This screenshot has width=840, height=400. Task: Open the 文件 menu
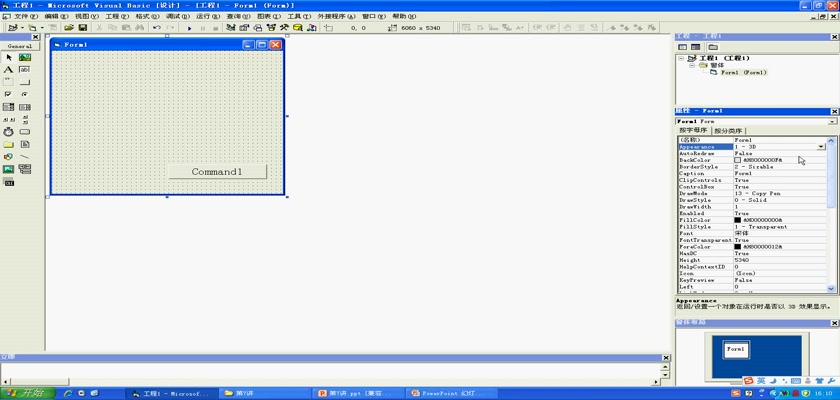24,17
